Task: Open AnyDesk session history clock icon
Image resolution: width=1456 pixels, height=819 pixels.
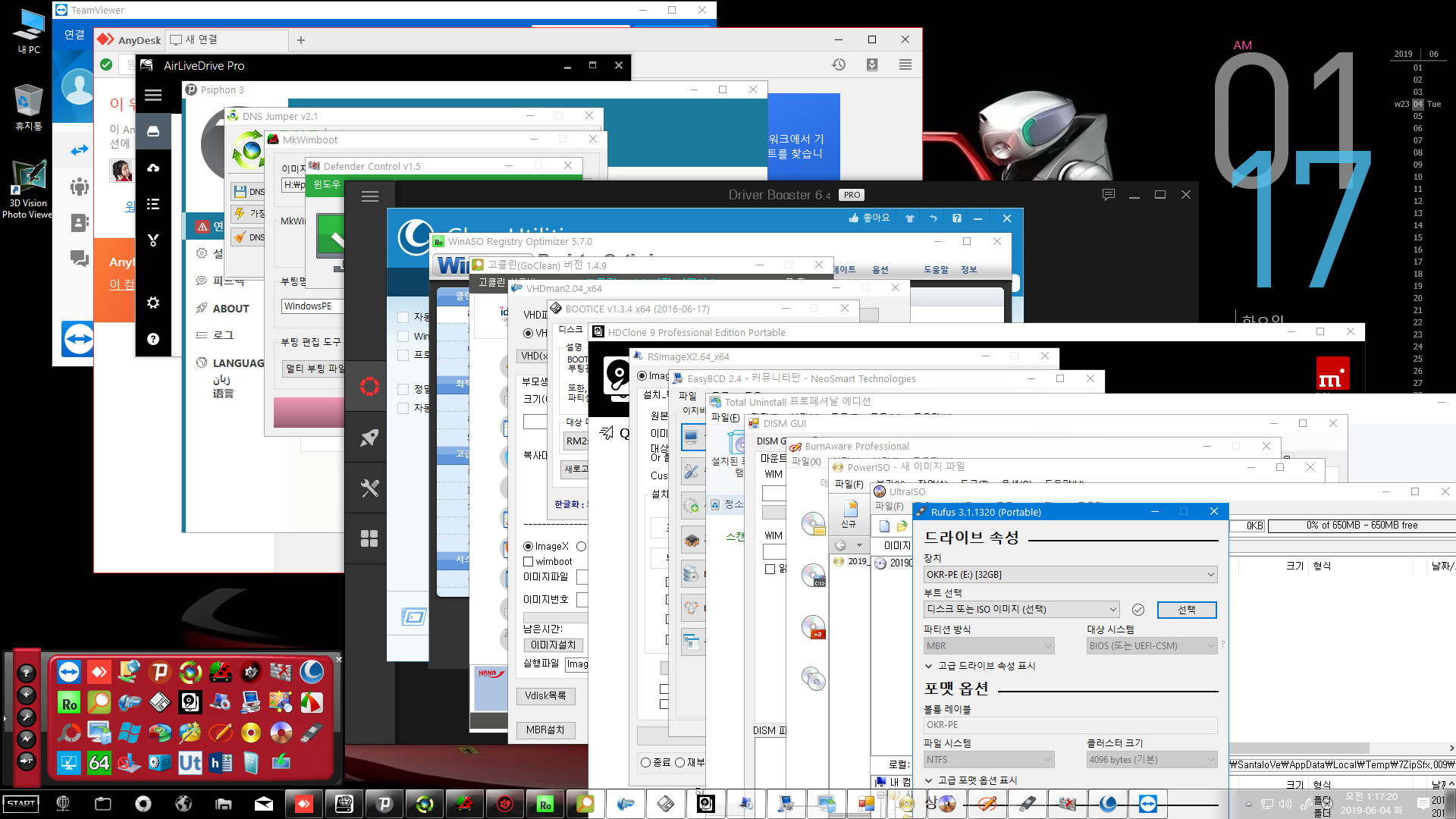Action: [x=839, y=64]
